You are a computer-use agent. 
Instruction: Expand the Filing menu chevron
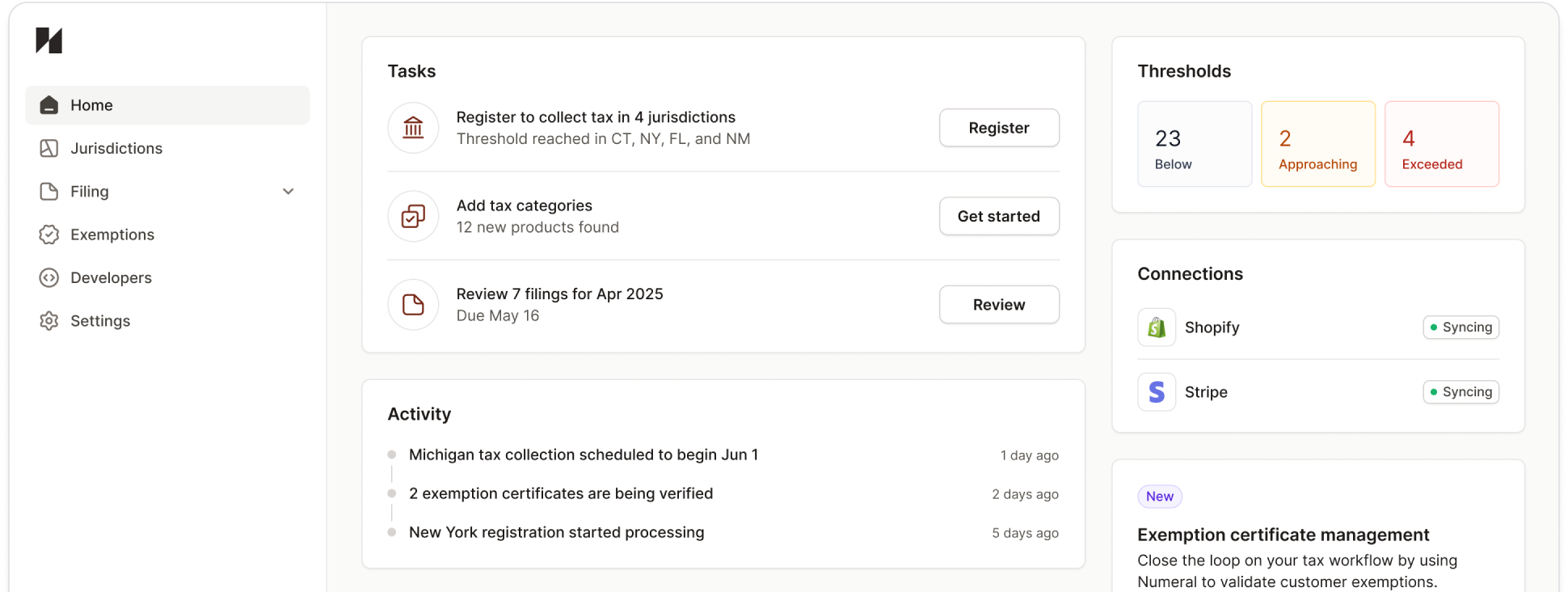click(x=289, y=192)
